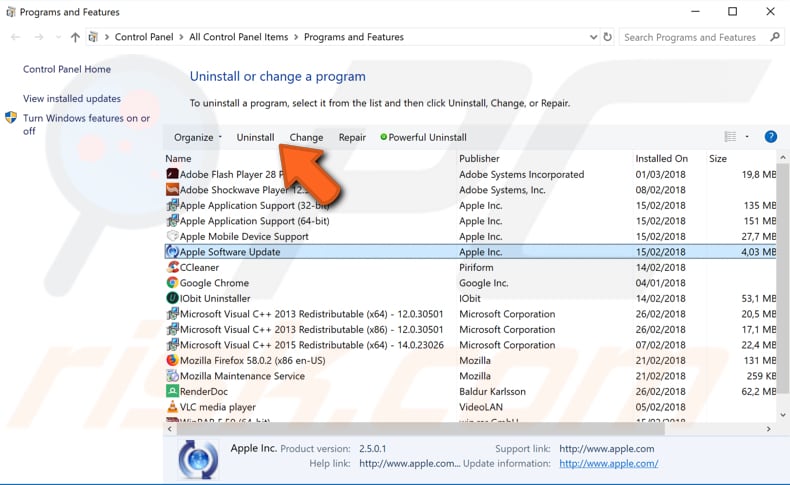
Task: Open Turn Windows features on or off
Action: click(86, 124)
